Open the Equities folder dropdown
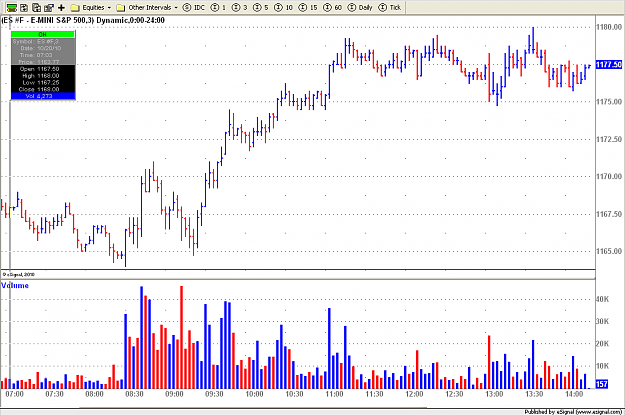Viewport: 625px width, 416px height. coord(91,7)
